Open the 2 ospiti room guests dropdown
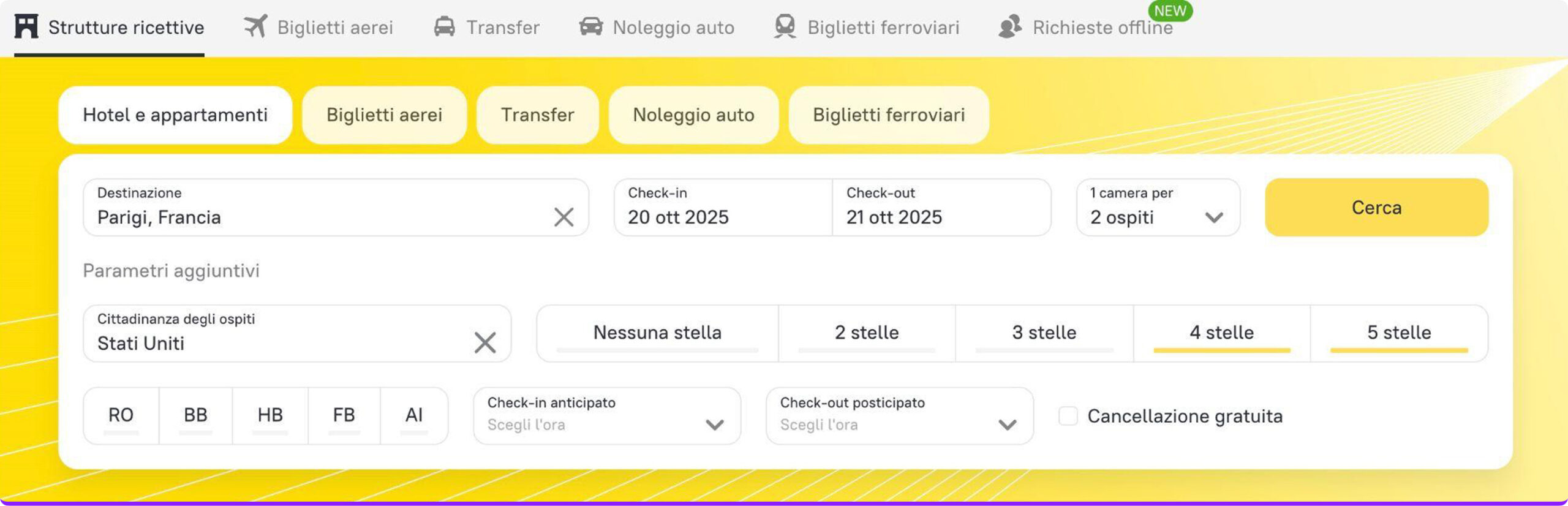The height and width of the screenshot is (506, 1568). pos(1158,208)
